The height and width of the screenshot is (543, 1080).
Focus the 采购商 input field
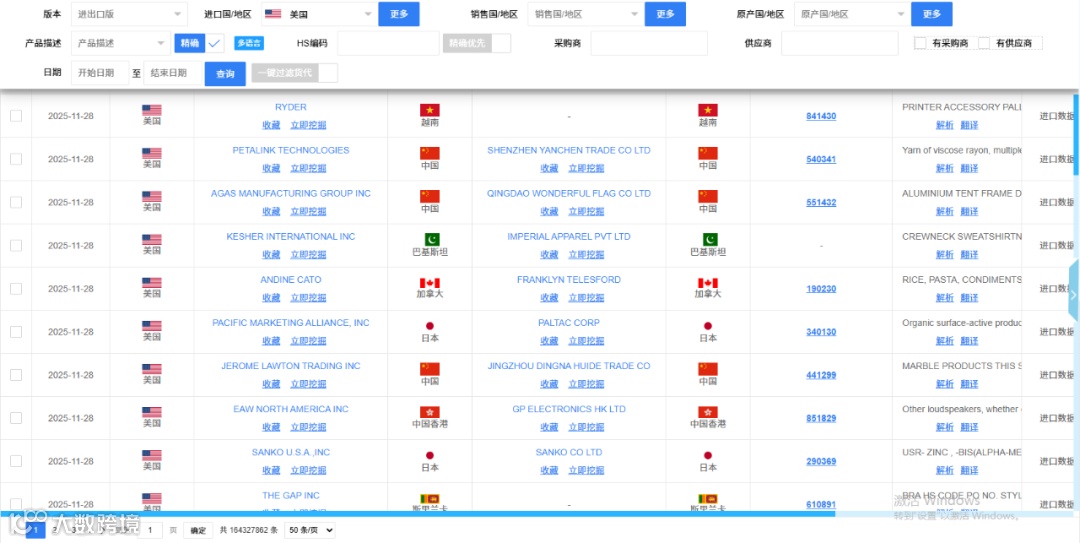click(649, 43)
